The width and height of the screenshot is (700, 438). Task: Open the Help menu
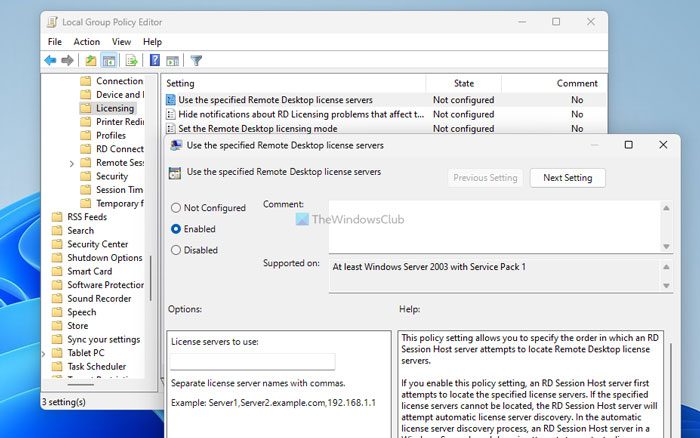click(x=152, y=42)
